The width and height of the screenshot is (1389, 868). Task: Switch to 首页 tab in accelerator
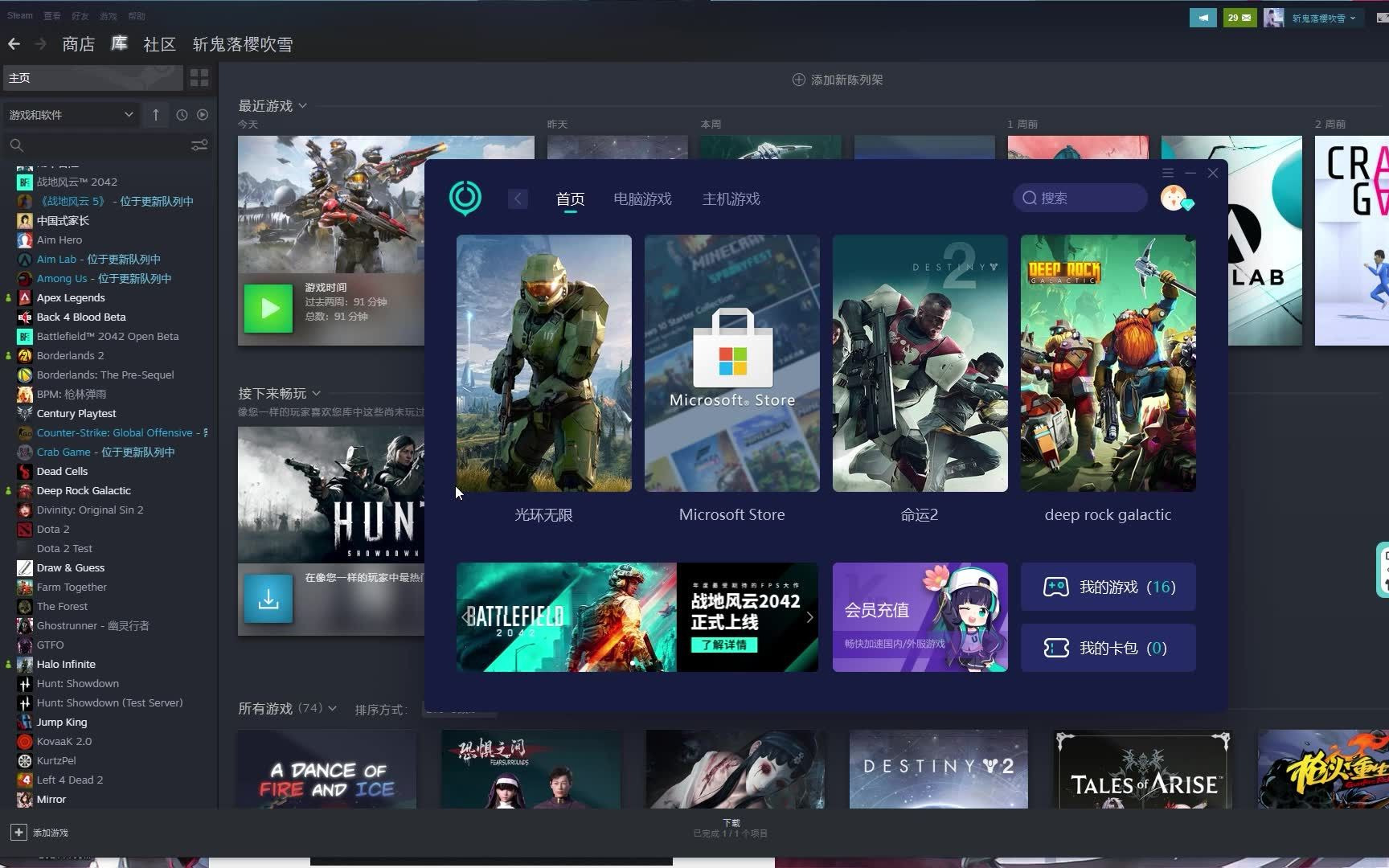(x=570, y=199)
